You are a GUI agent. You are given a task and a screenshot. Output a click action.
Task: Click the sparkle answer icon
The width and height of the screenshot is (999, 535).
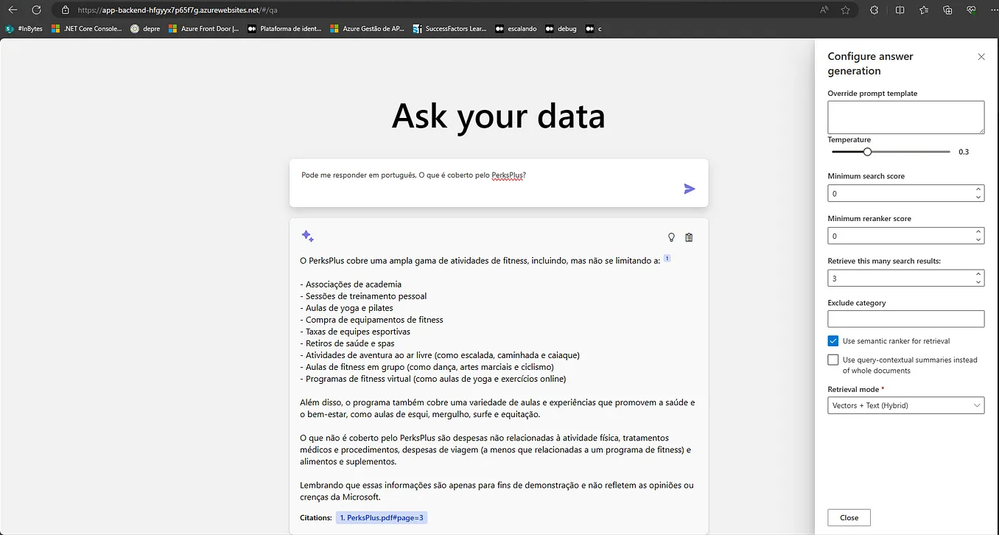308,236
